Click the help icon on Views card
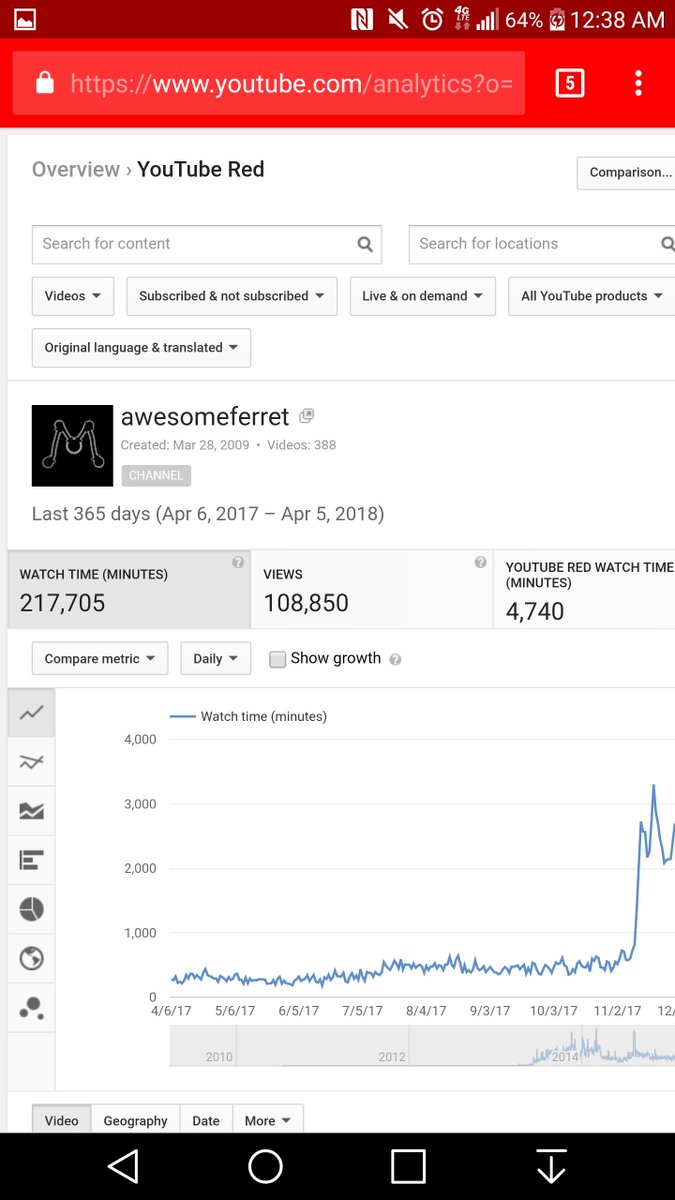 tap(481, 563)
